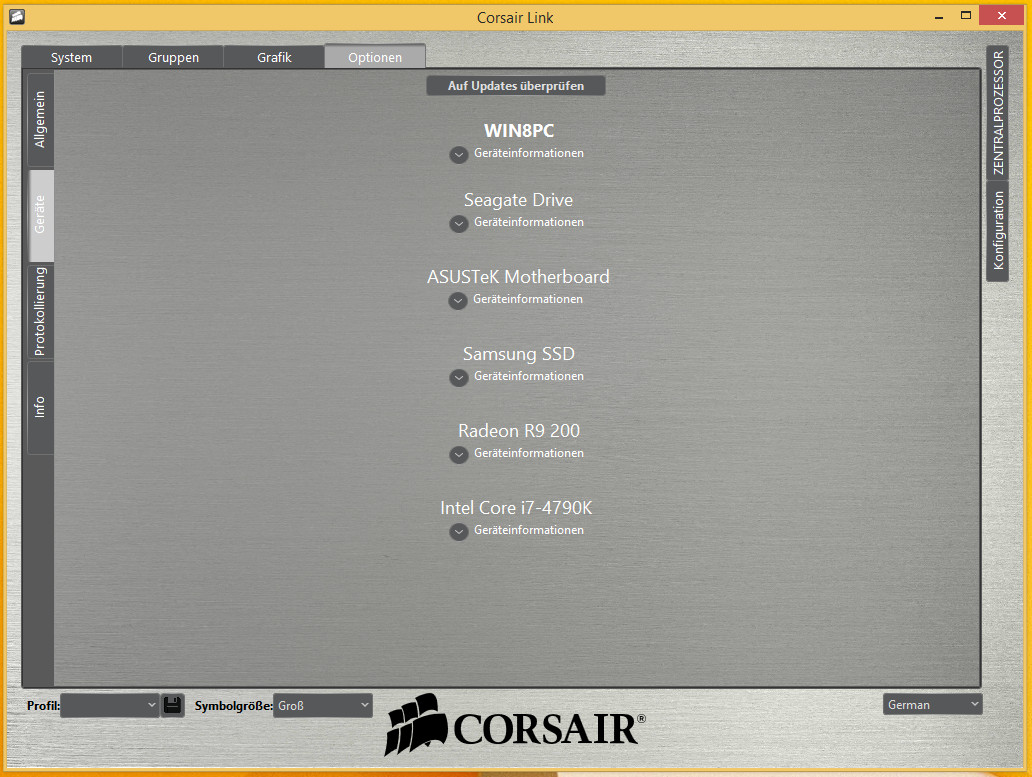
Task: Open the Konfiguration side panel tab
Action: pyautogui.click(x=998, y=231)
